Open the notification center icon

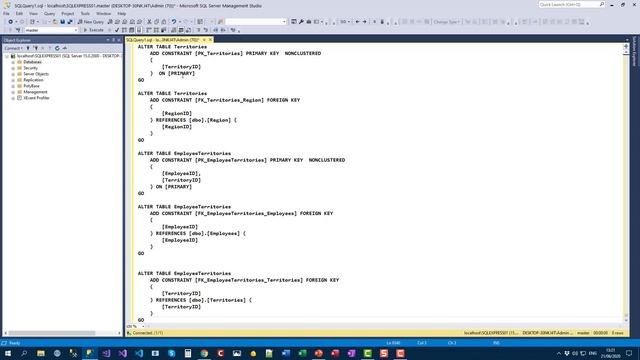click(x=629, y=353)
